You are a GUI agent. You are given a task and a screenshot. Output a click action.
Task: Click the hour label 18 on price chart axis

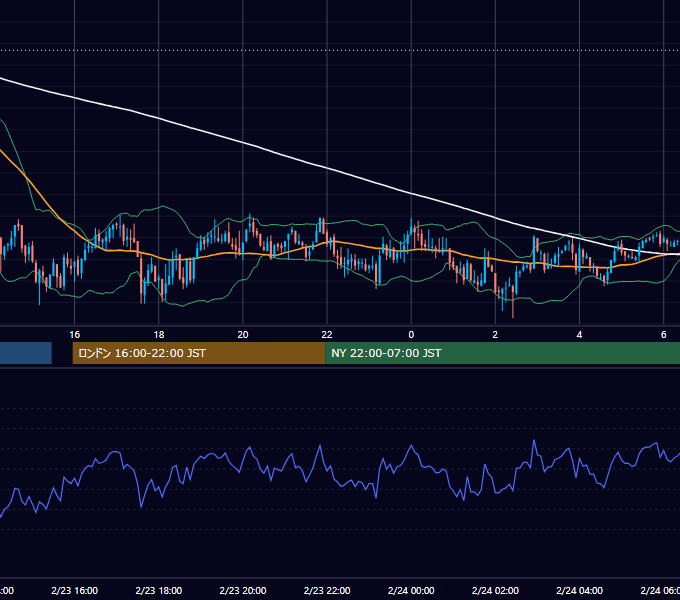click(x=159, y=335)
